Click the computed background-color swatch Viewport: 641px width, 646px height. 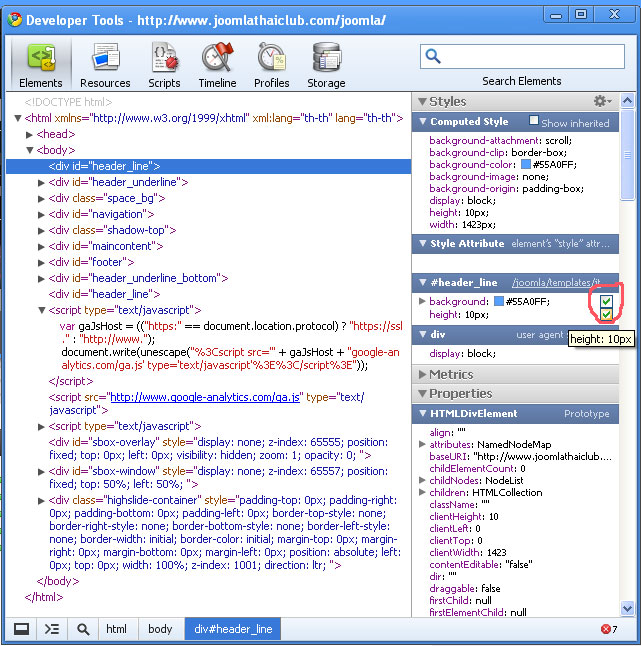tap(526, 164)
